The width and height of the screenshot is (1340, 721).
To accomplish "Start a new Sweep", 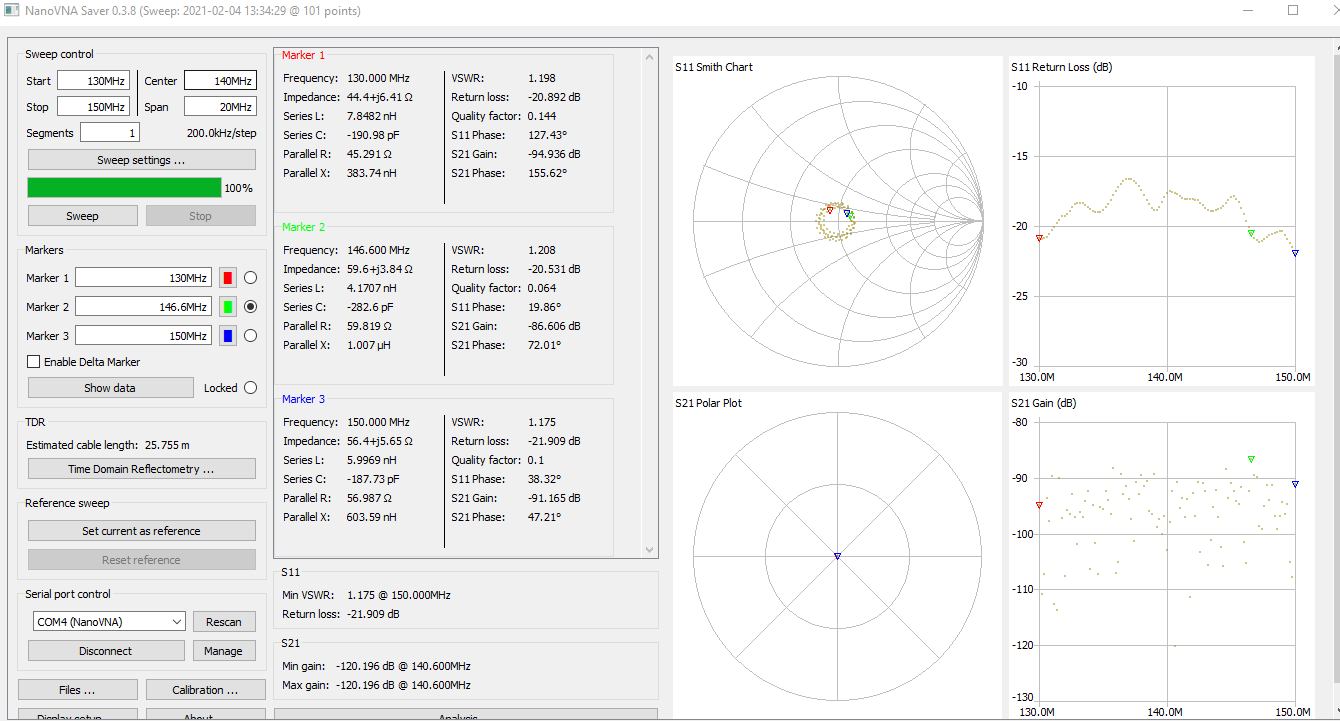I will [x=82, y=215].
